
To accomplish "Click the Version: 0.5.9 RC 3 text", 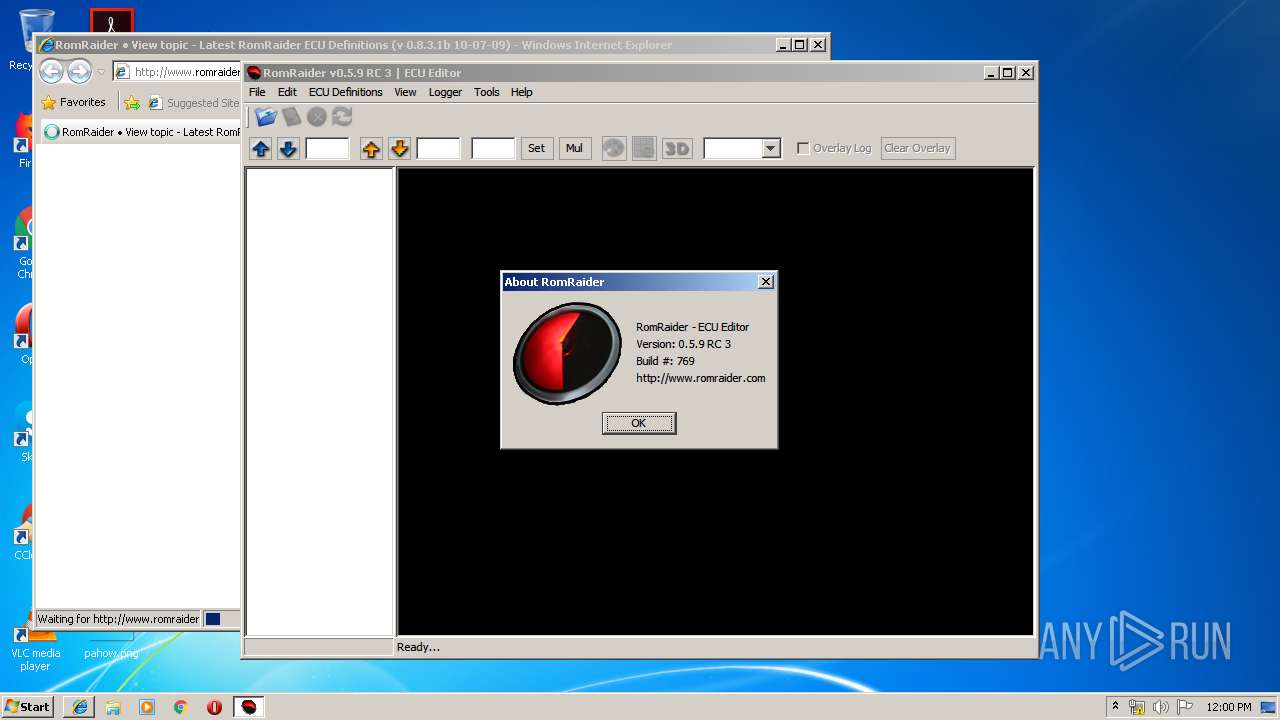I will point(683,344).
